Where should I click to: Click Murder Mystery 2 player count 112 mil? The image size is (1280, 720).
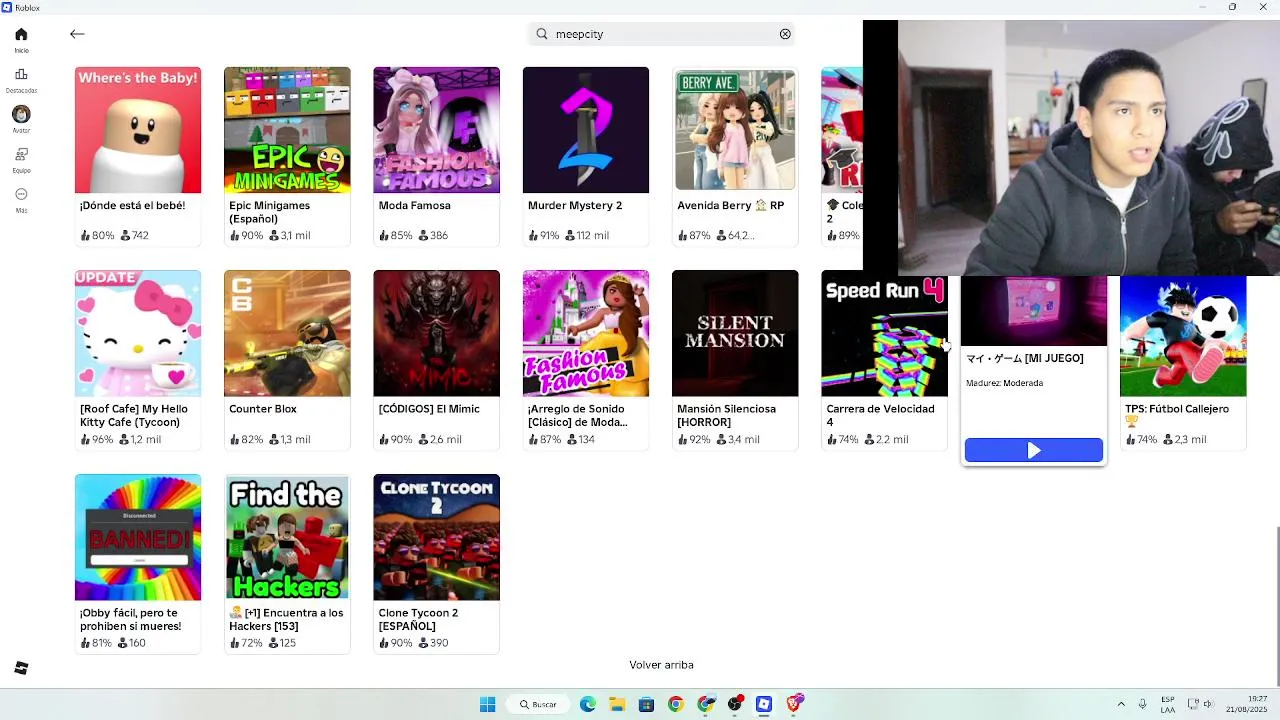(587, 236)
